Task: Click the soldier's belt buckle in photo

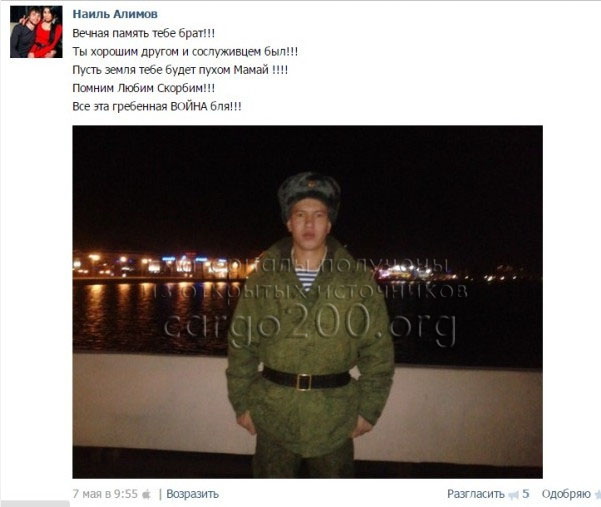Action: 304,382
